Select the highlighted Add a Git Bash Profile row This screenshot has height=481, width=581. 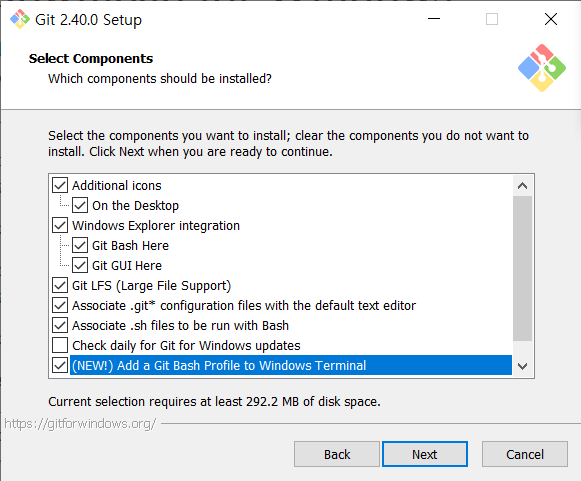[291, 365]
